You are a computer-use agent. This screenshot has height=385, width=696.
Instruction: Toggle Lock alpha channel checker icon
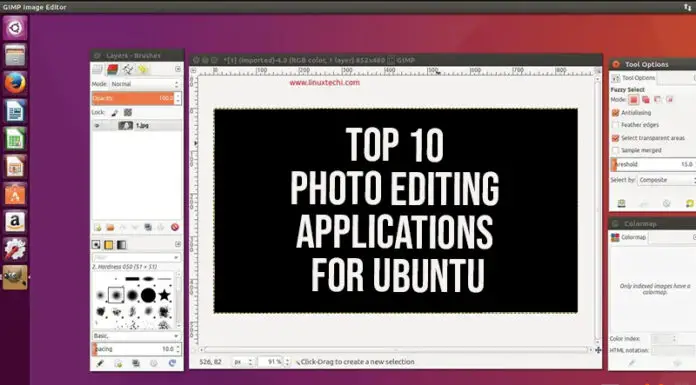tap(128, 113)
